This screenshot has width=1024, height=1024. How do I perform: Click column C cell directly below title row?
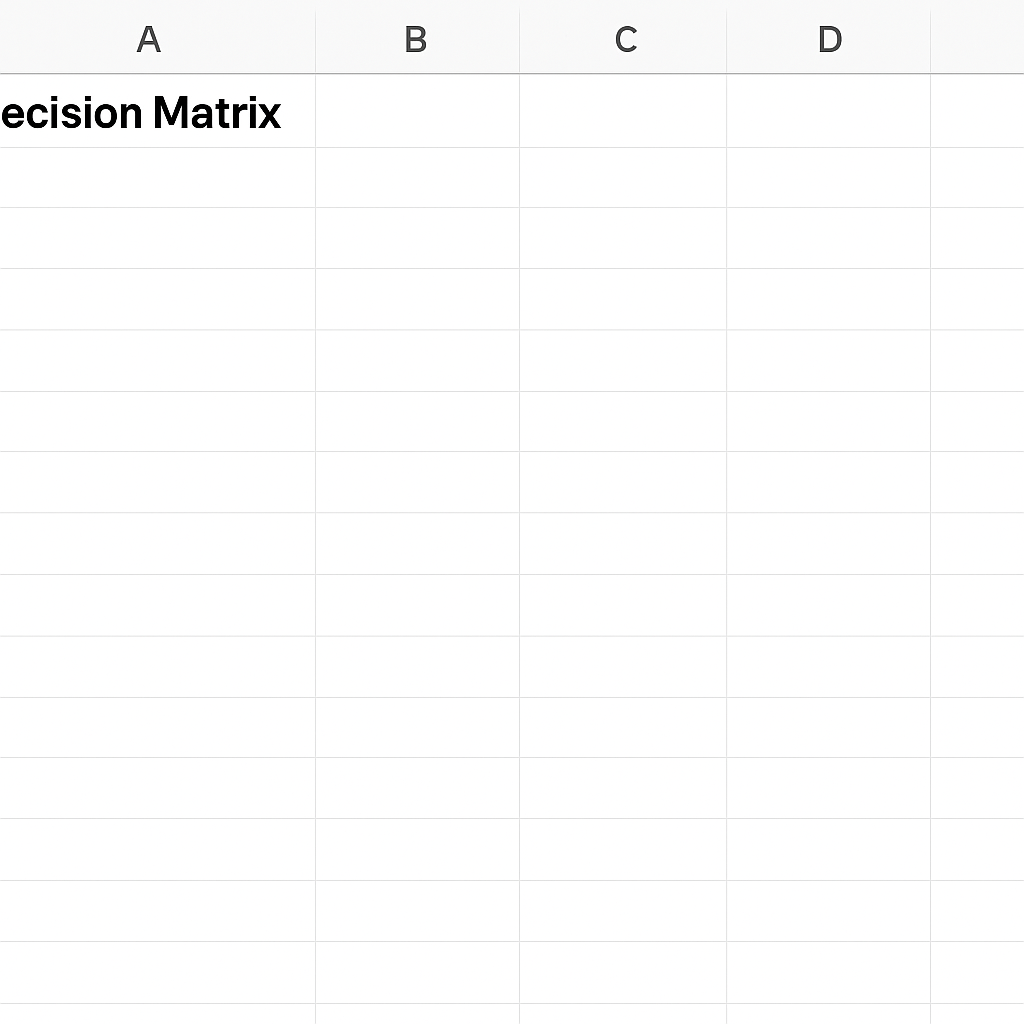click(623, 178)
